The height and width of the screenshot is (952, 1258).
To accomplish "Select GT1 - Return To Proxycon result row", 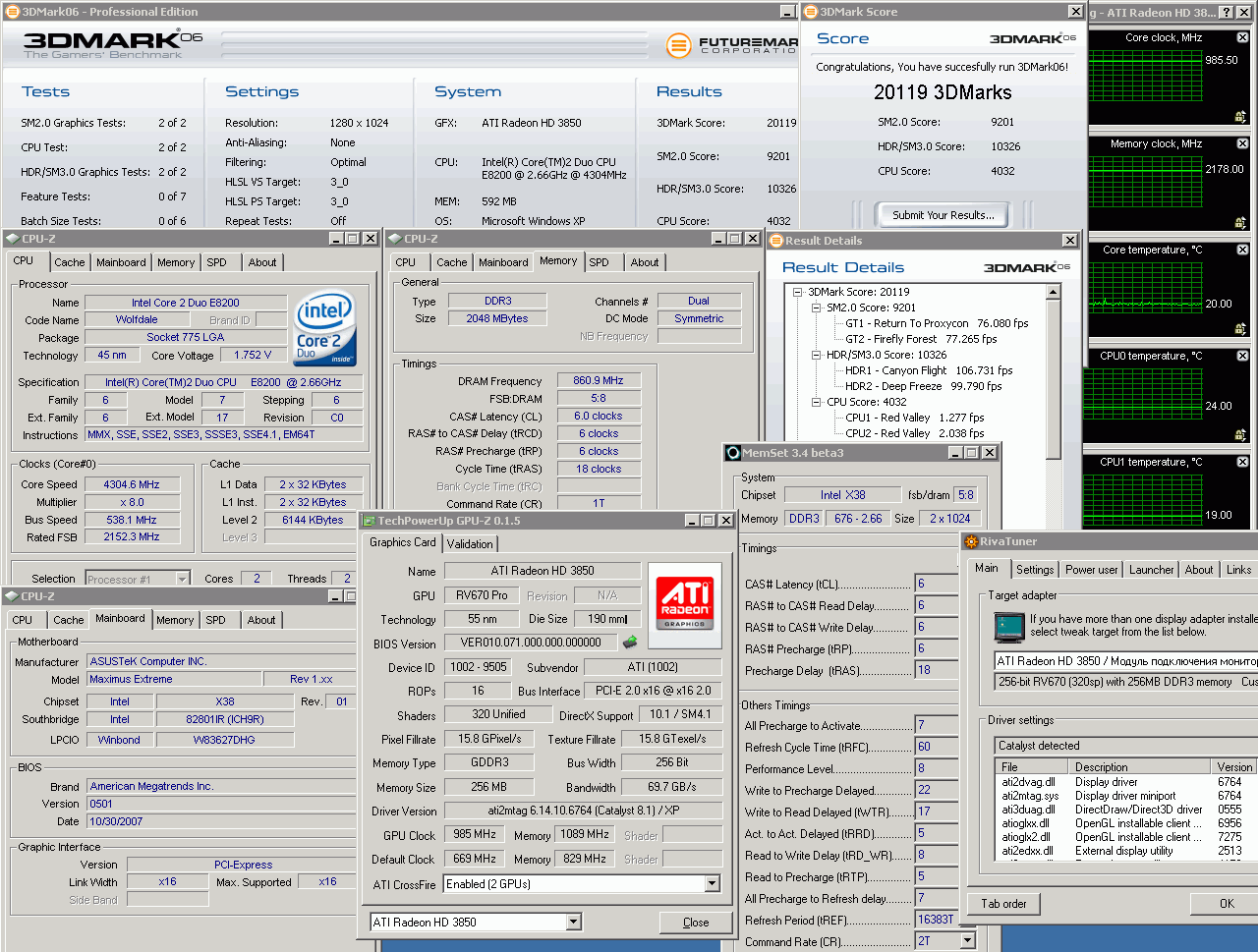I will point(937,323).
